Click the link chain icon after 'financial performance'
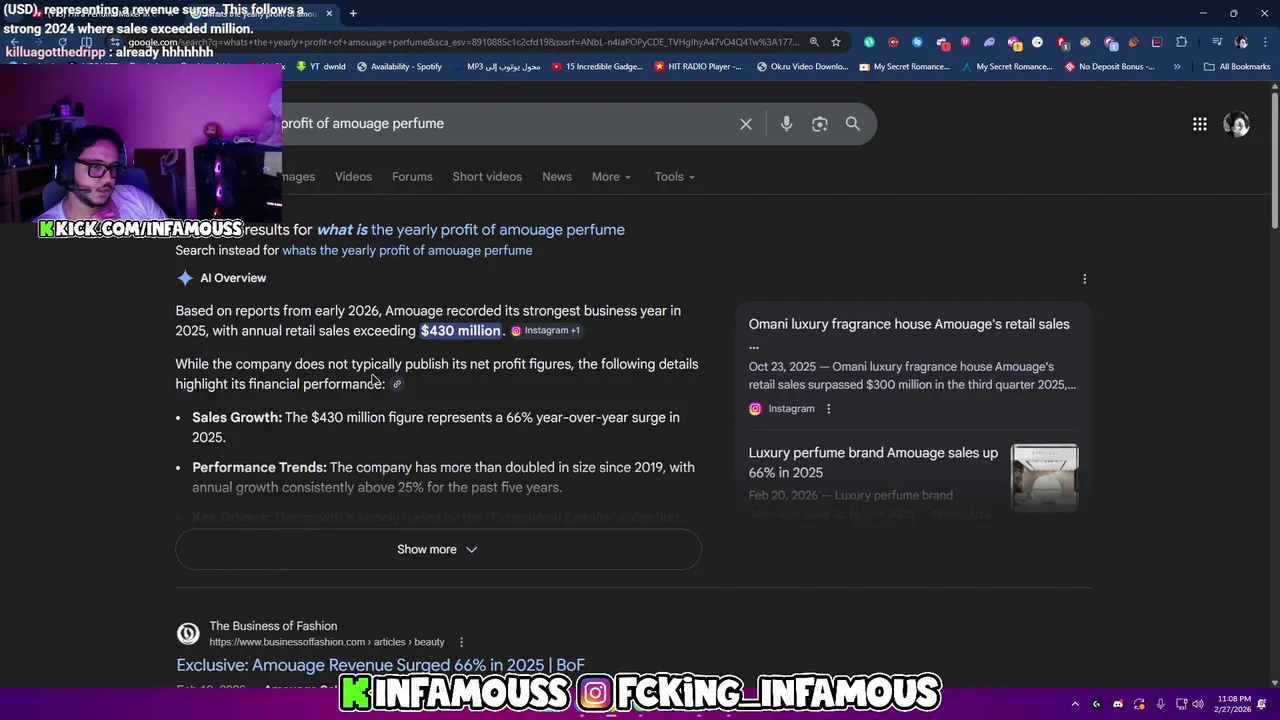The width and height of the screenshot is (1280, 720). 397,384
